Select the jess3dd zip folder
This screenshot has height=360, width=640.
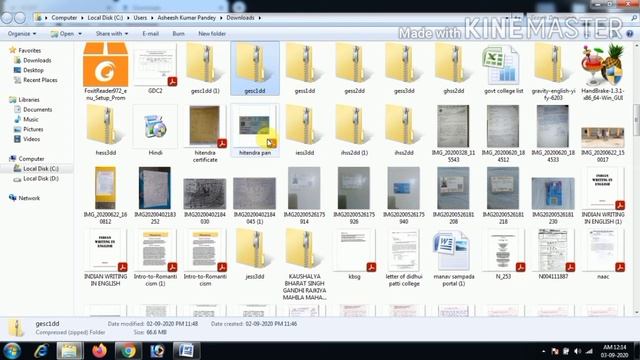255,250
